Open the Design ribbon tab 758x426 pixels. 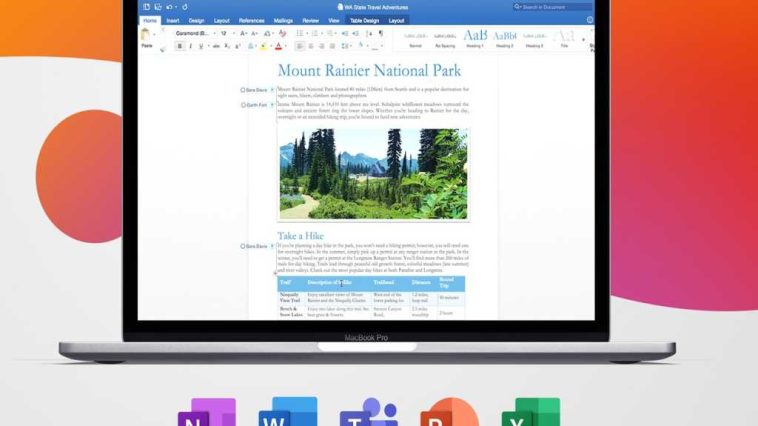[196, 21]
